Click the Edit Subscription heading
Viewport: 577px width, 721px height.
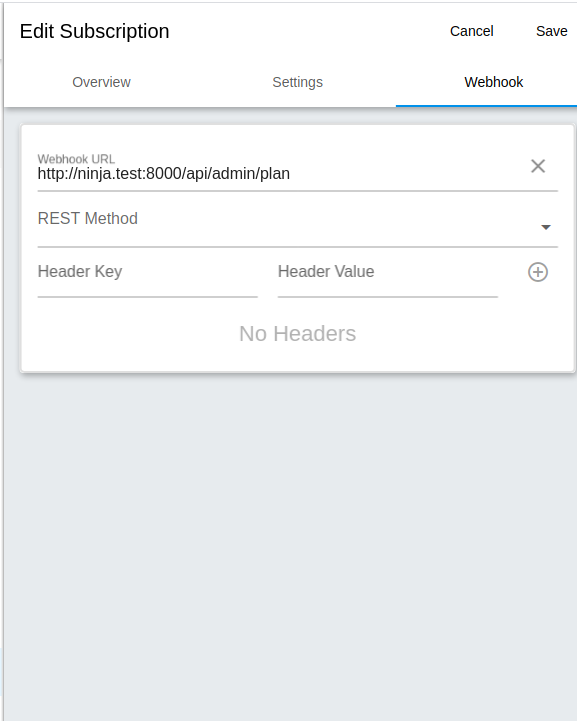pos(94,31)
